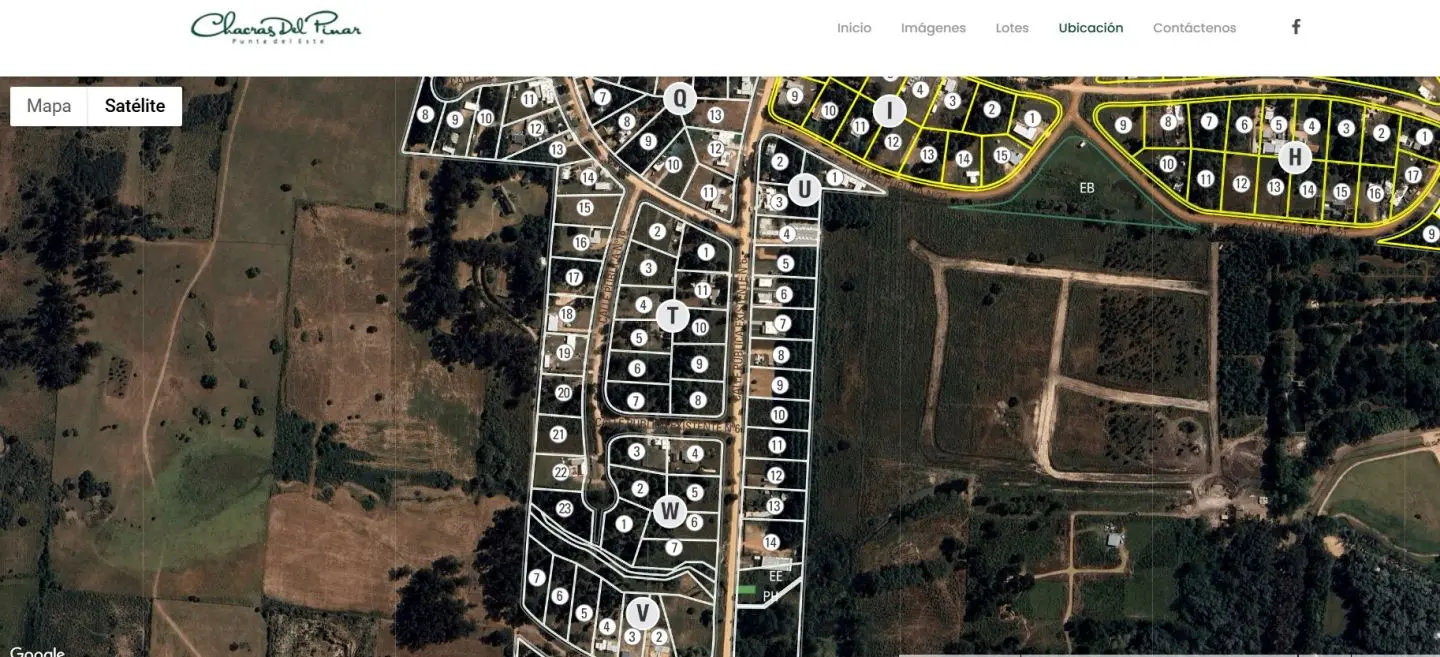The width and height of the screenshot is (1440, 657).
Task: Go to Inicio page
Action: tap(854, 28)
